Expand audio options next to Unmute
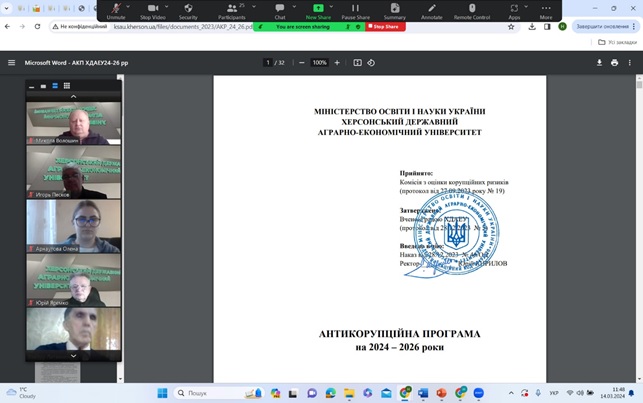The width and height of the screenshot is (643, 403). [x=128, y=7]
